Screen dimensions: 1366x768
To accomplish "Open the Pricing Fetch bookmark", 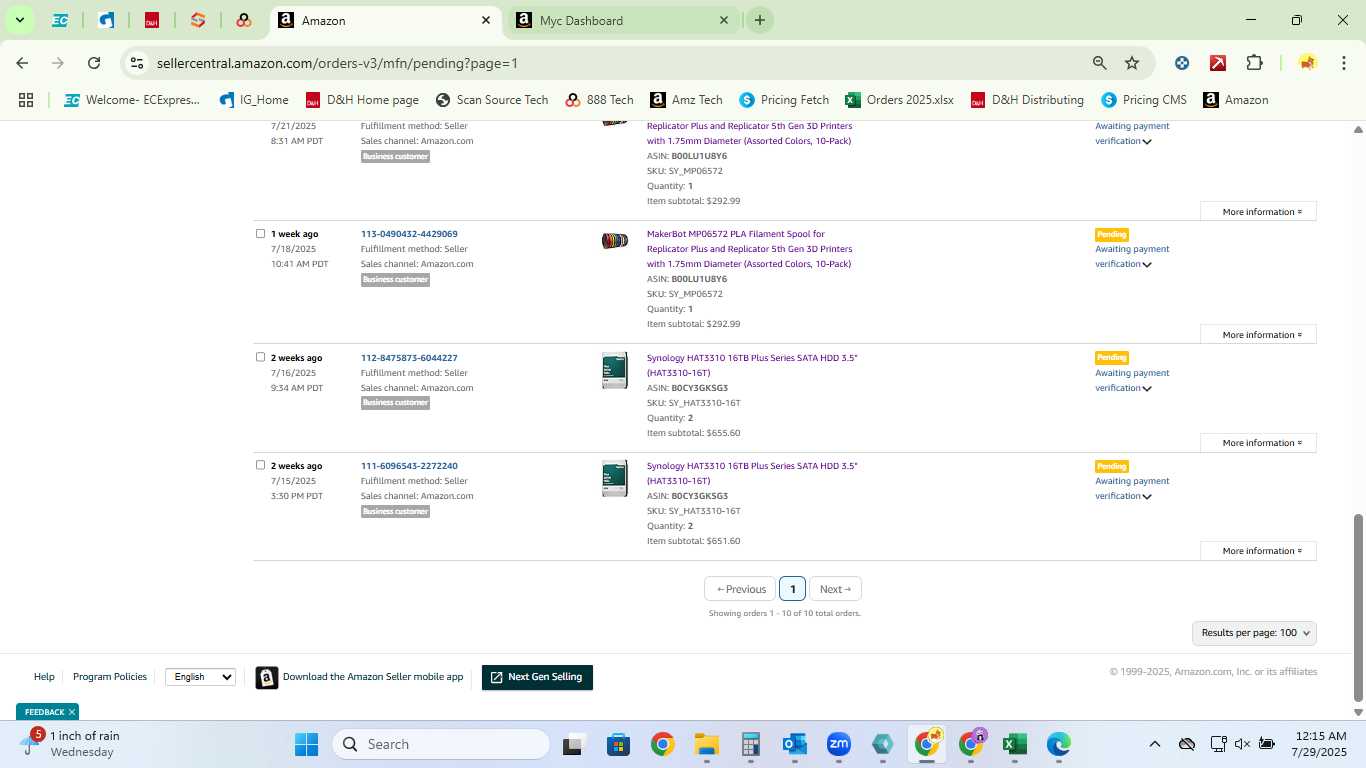I will [x=784, y=100].
